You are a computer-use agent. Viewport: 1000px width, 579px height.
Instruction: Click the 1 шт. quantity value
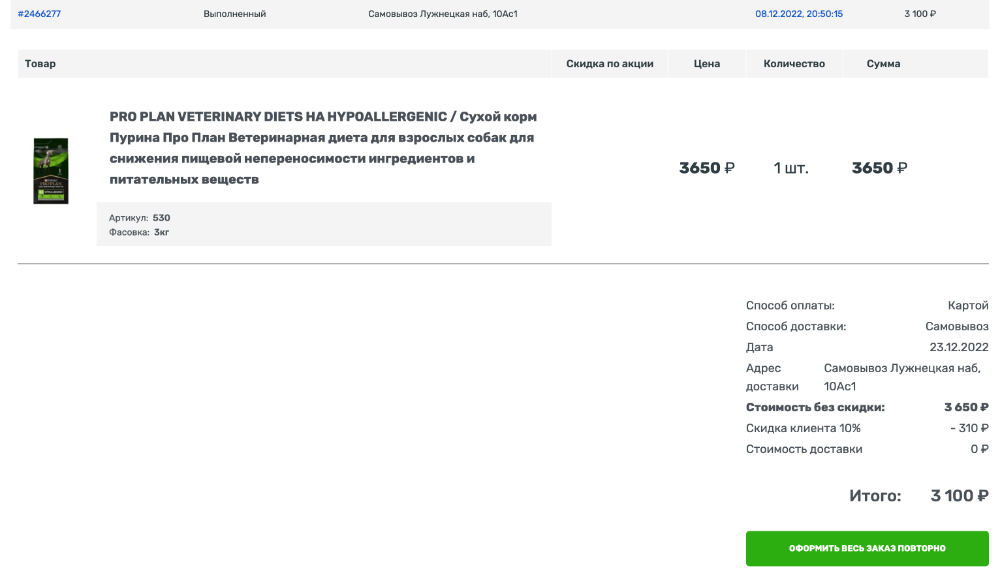pos(791,168)
